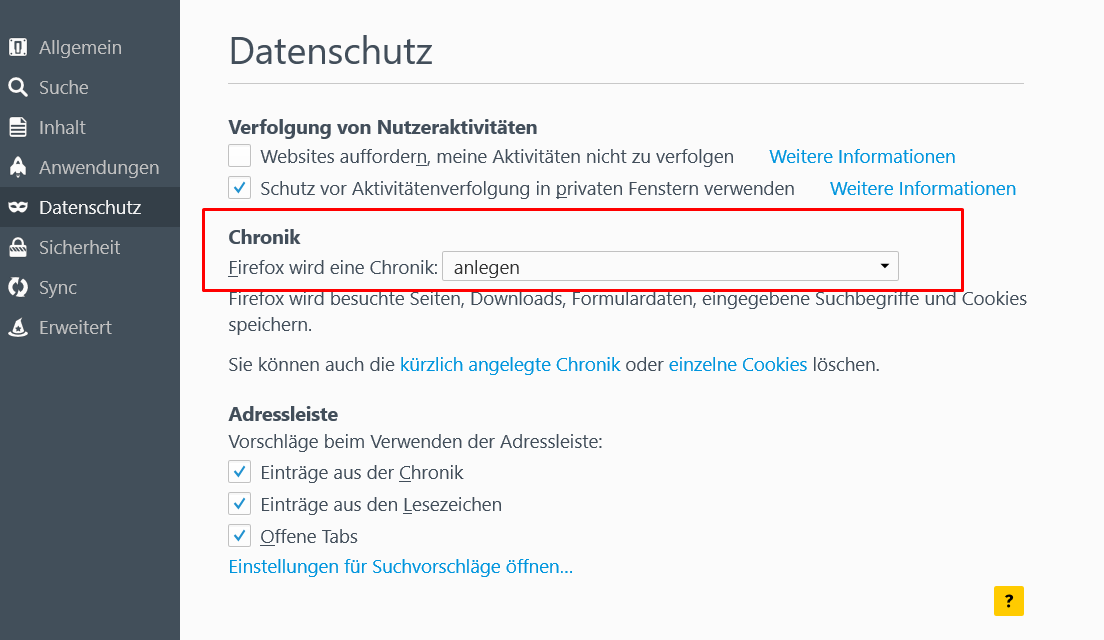The height and width of the screenshot is (640, 1104).
Task: Open Einstellungen für Suchvorschläge link
Action: point(400,567)
